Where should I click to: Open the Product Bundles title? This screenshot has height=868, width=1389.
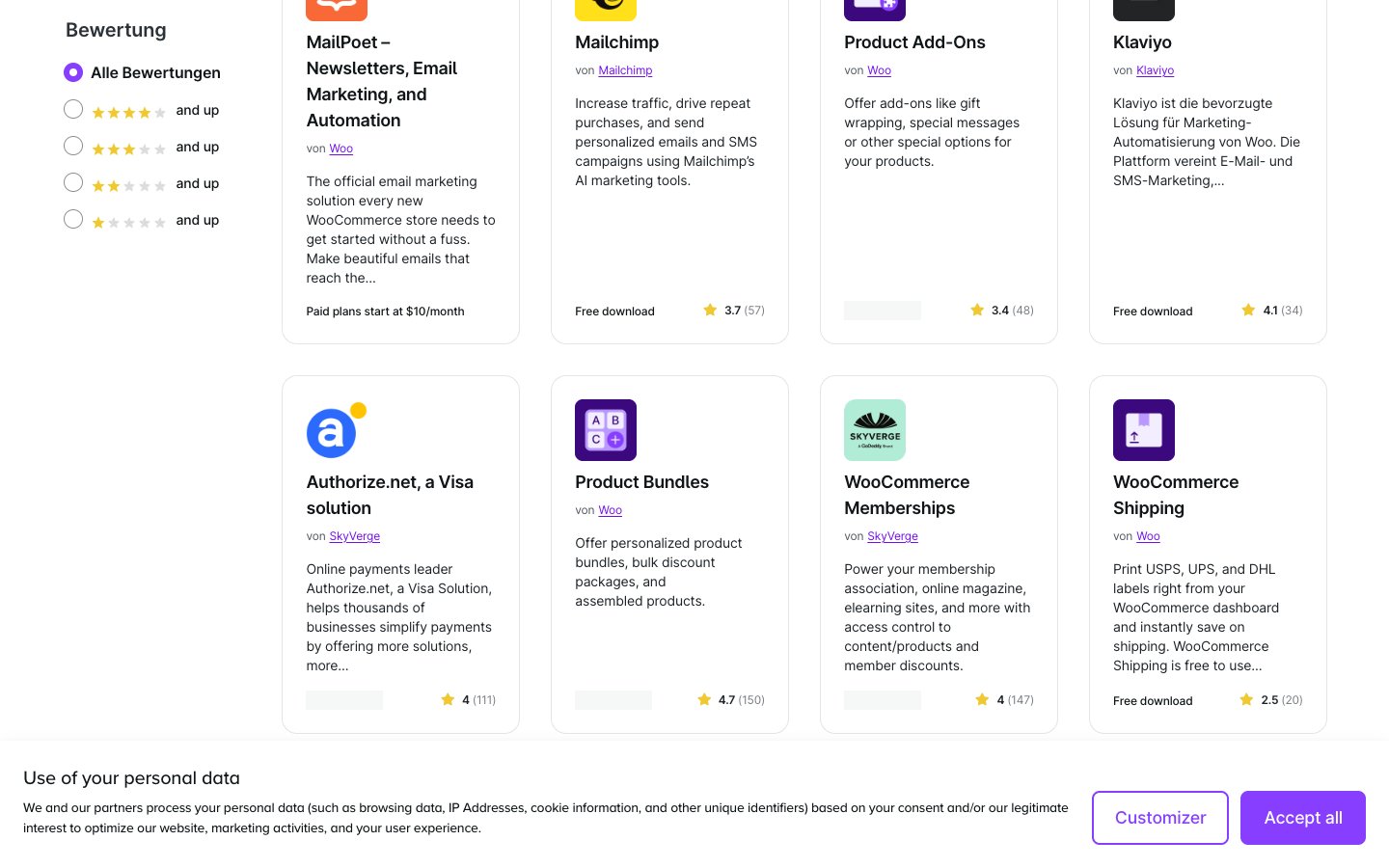641,482
